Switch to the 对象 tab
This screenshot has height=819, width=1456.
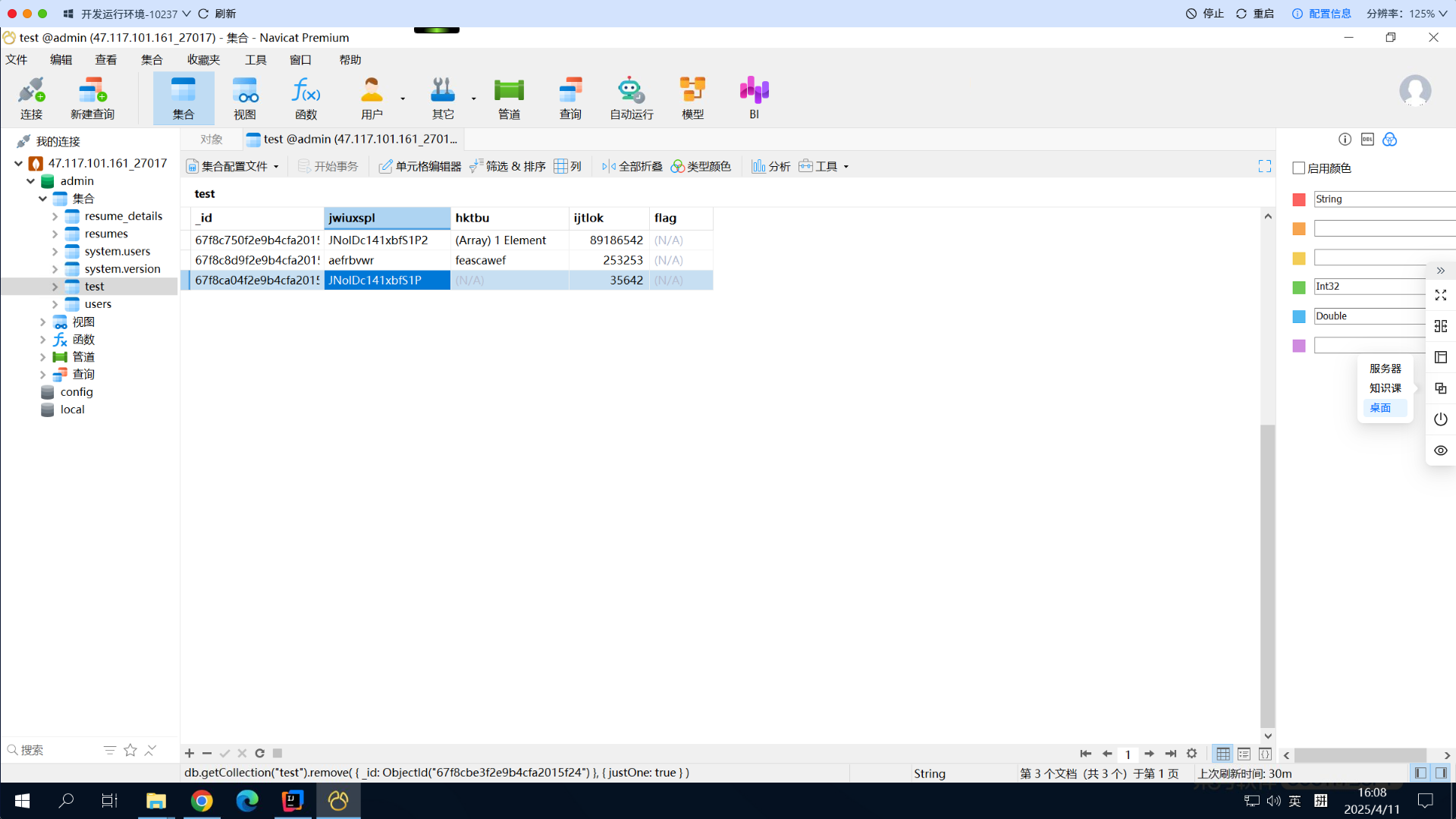(x=212, y=140)
